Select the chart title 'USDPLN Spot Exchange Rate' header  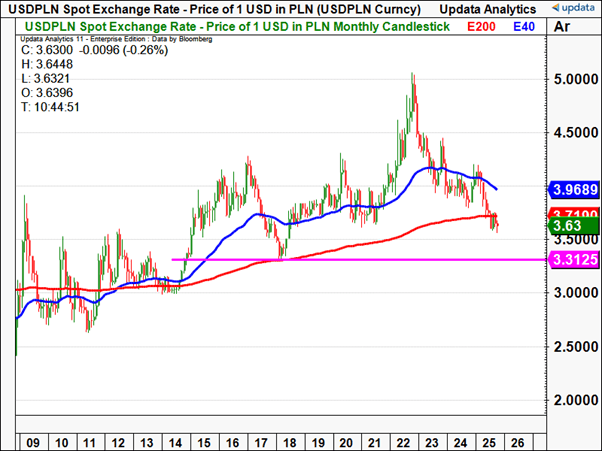click(214, 9)
